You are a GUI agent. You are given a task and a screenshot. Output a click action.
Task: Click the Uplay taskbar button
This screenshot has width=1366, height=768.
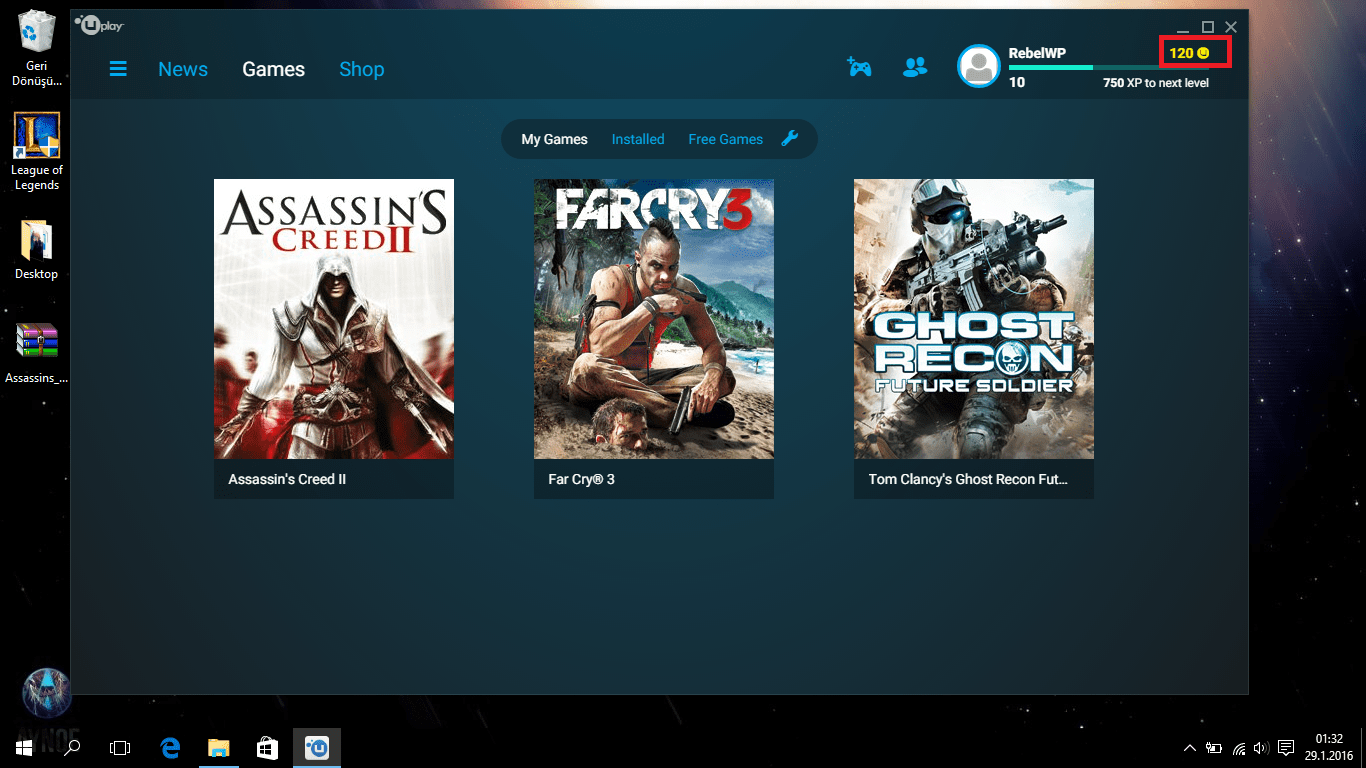(317, 747)
